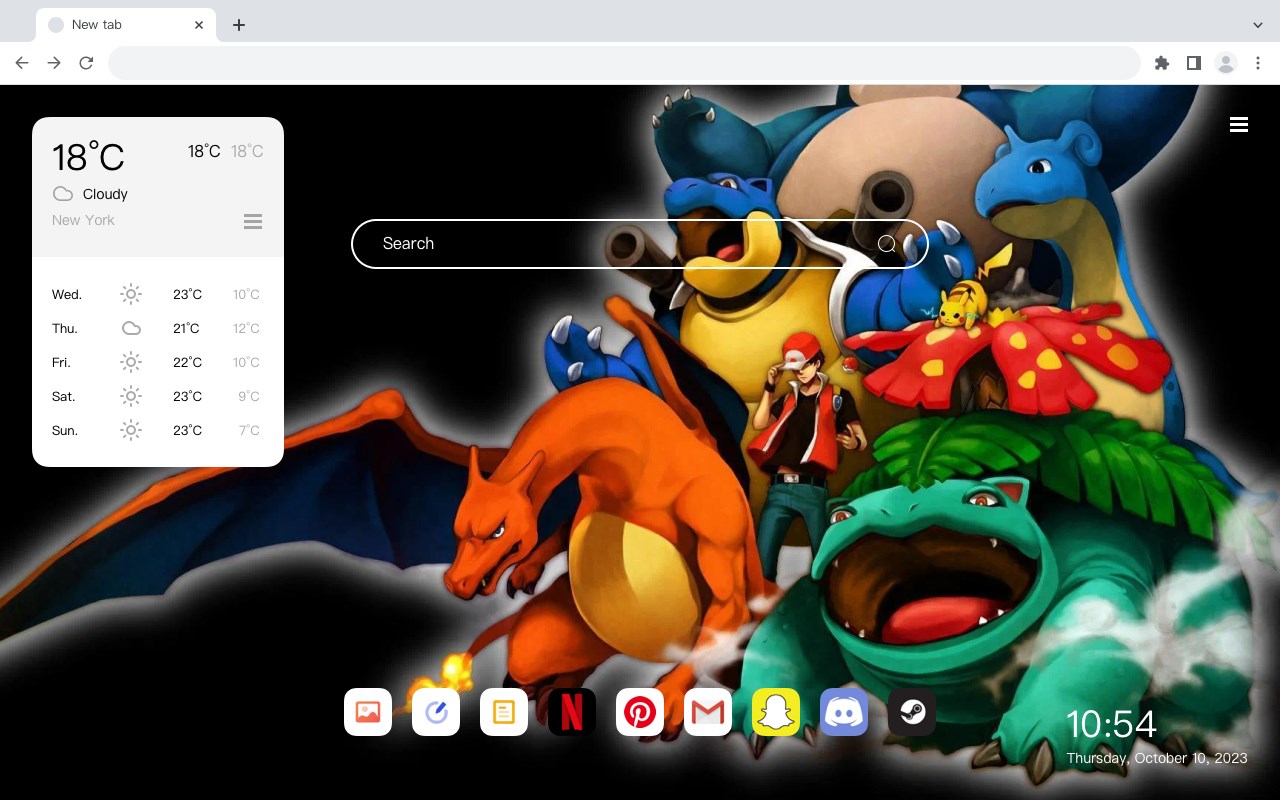Image resolution: width=1280 pixels, height=800 pixels.
Task: Open the Chrome profile avatar
Action: [x=1226, y=63]
